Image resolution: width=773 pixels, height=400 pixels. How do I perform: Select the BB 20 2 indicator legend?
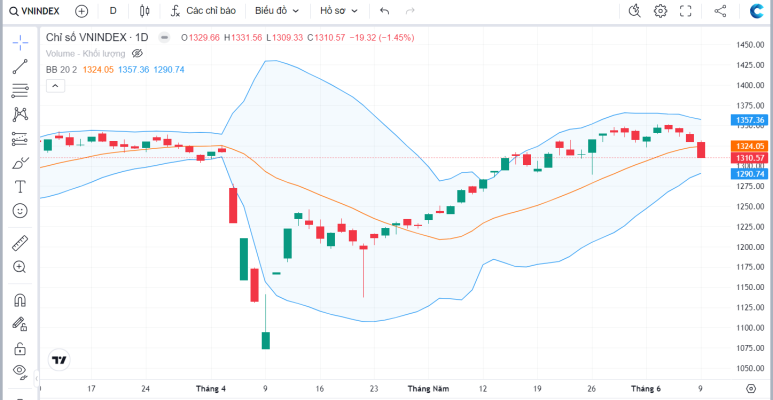(62, 70)
